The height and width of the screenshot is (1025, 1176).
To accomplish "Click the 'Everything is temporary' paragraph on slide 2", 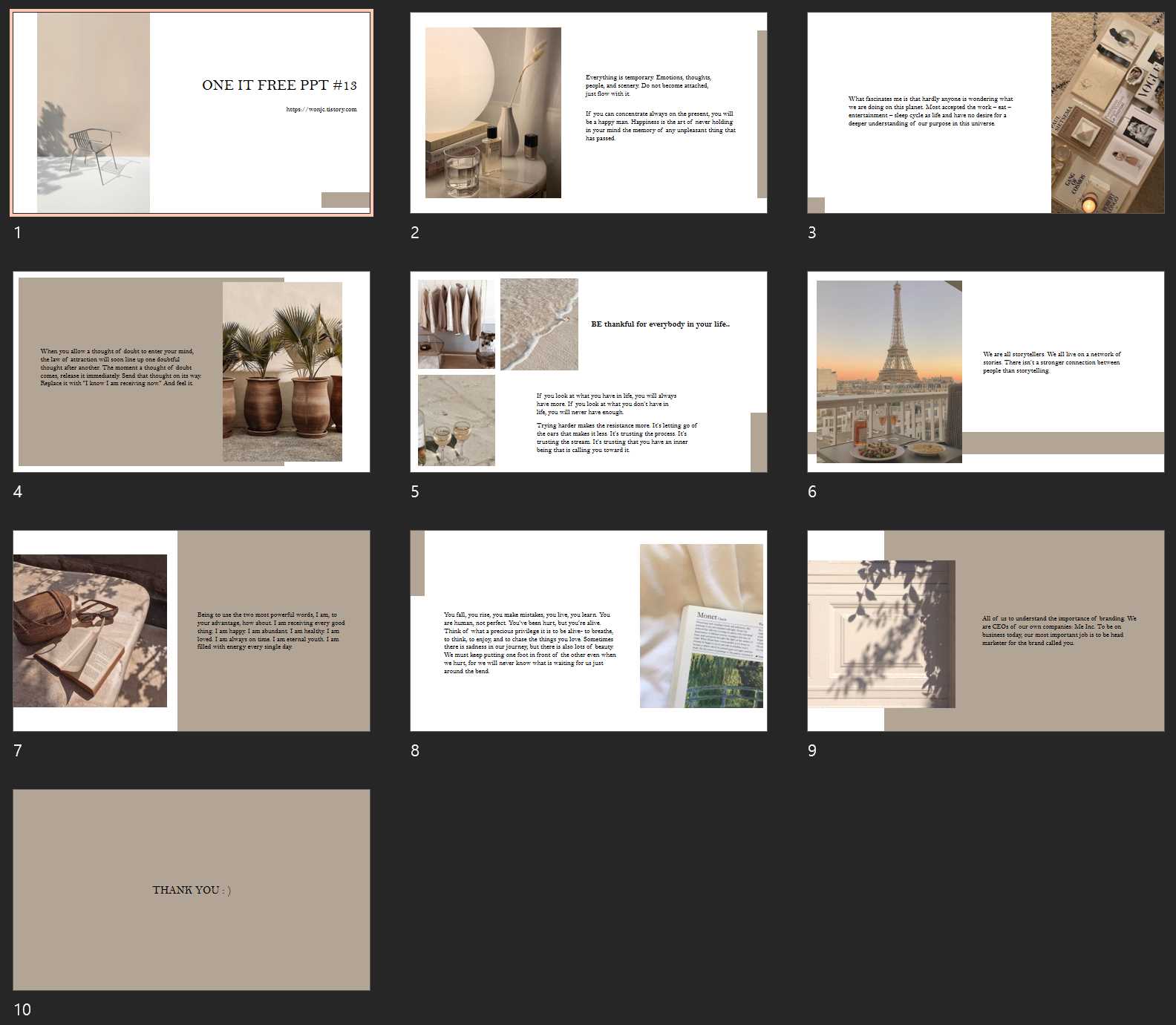I will (648, 85).
